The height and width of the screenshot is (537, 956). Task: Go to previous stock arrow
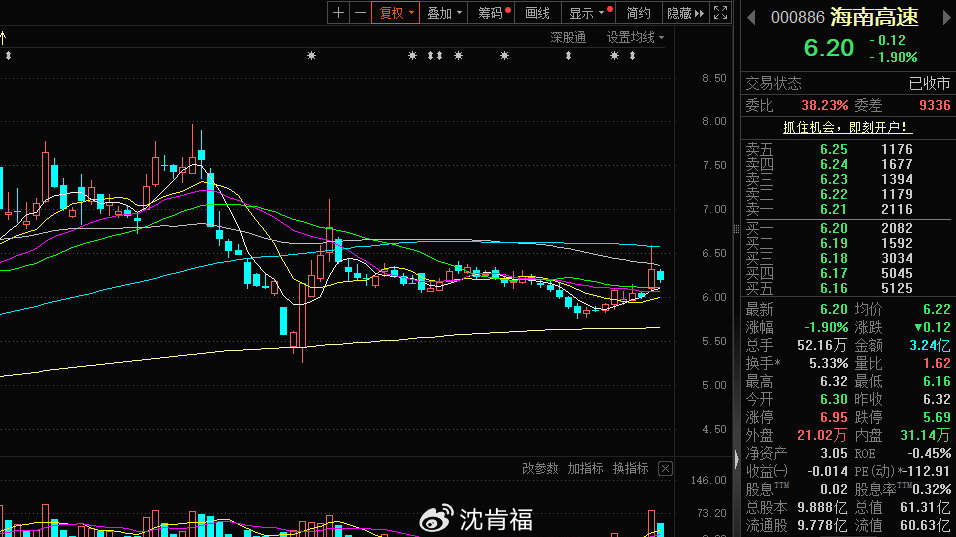point(751,18)
